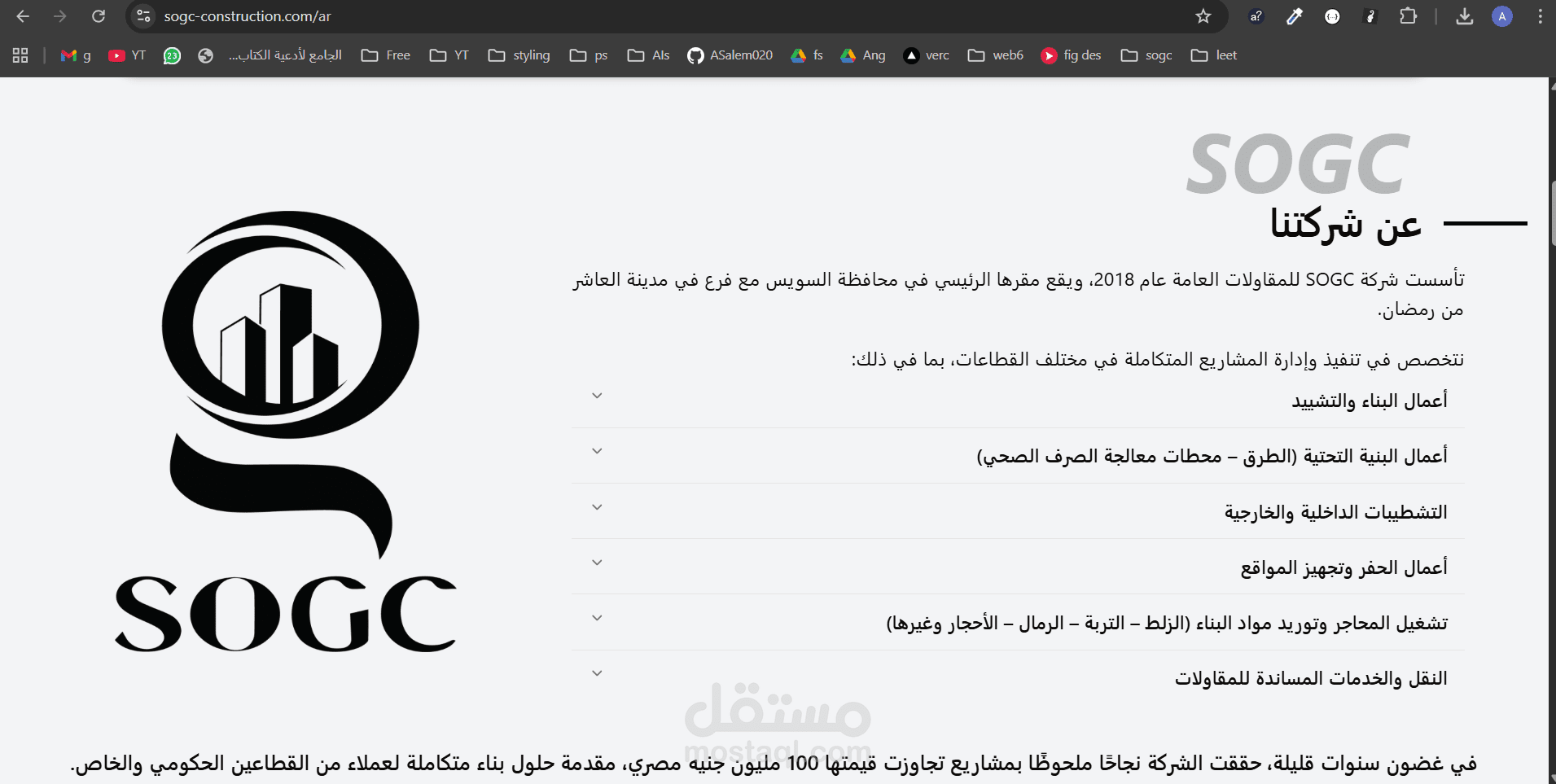
Task: Open the Gmail g bookmark
Action: coord(76,55)
